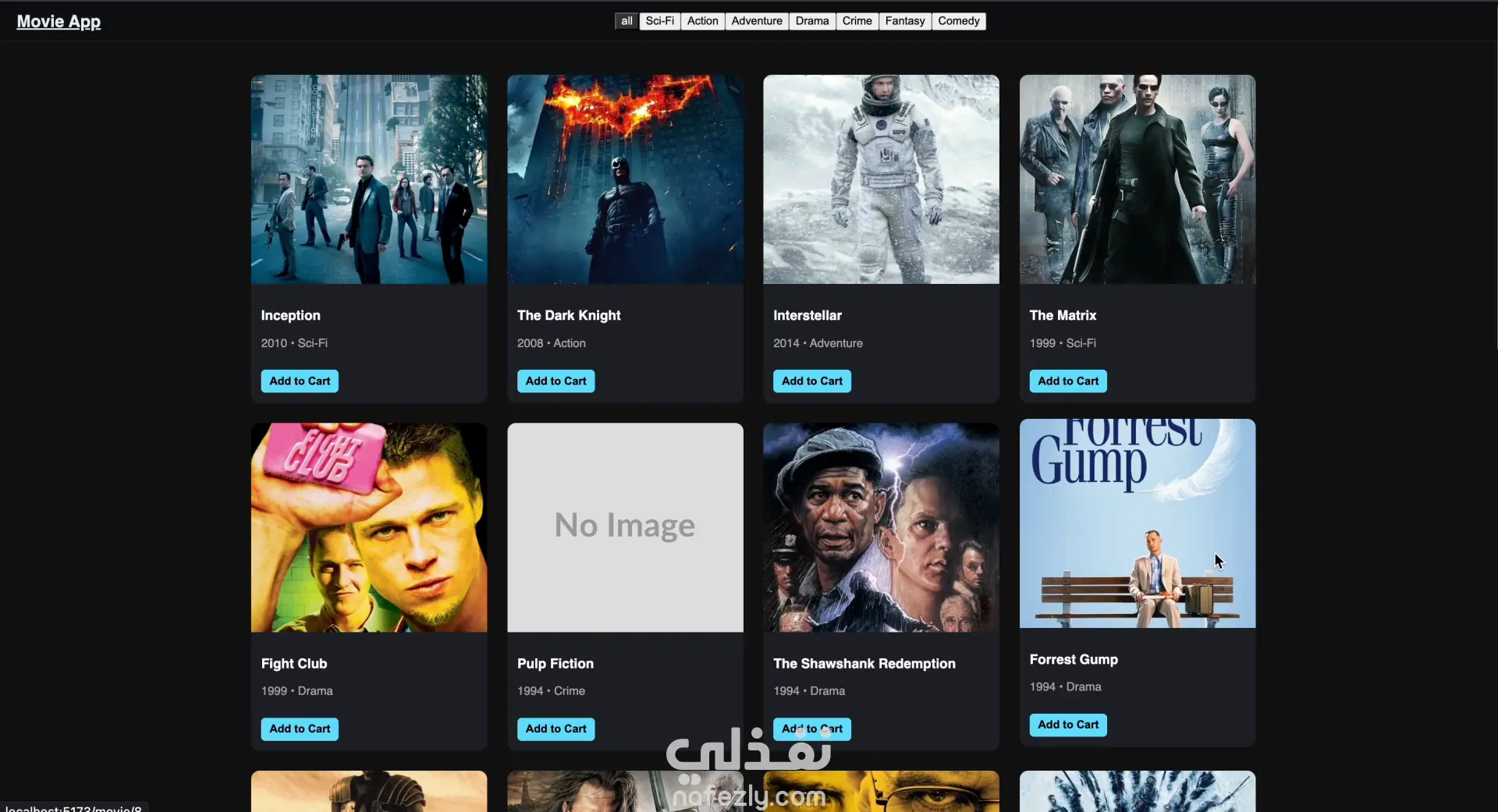
Task: Click the '1994 • Crime' detail line
Action: coord(551,691)
